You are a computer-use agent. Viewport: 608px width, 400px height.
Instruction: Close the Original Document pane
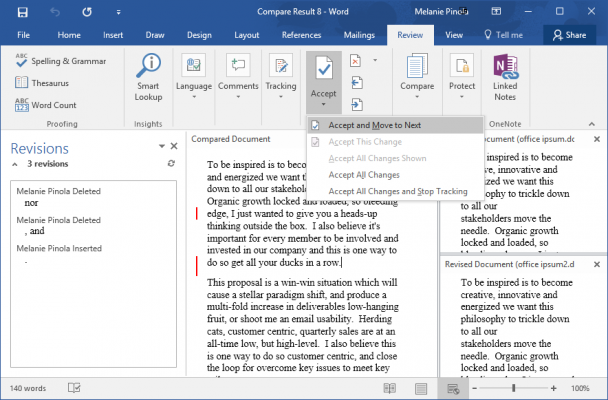point(597,139)
